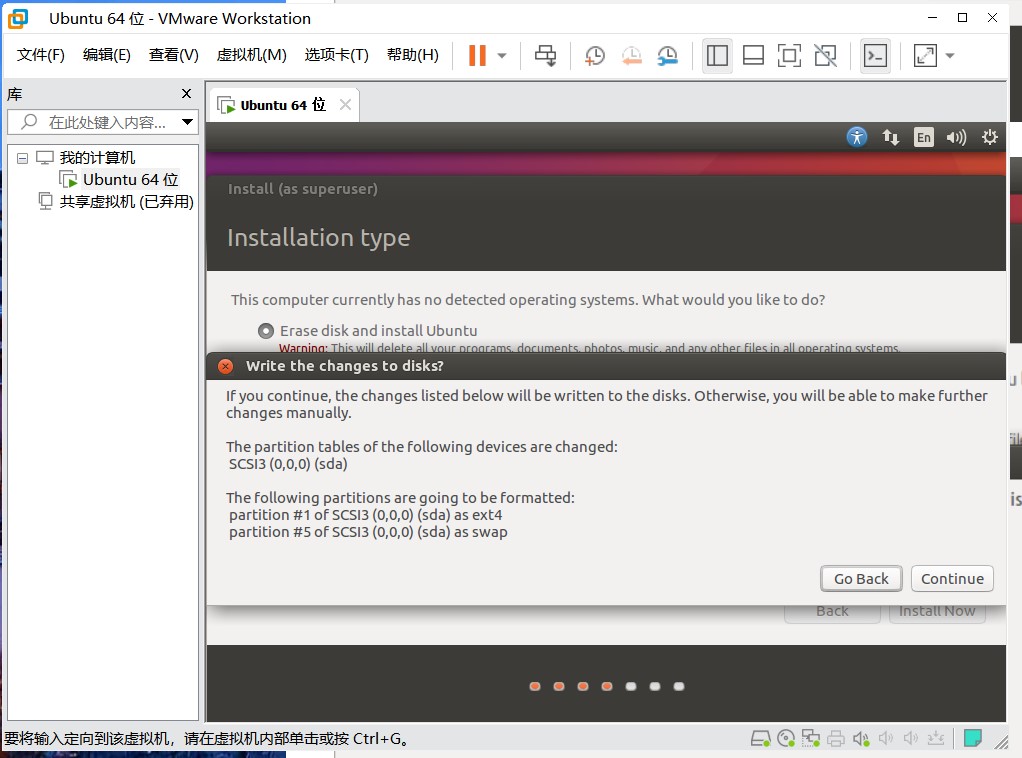Collapse the 我的计算机 tree node

[x=23, y=158]
